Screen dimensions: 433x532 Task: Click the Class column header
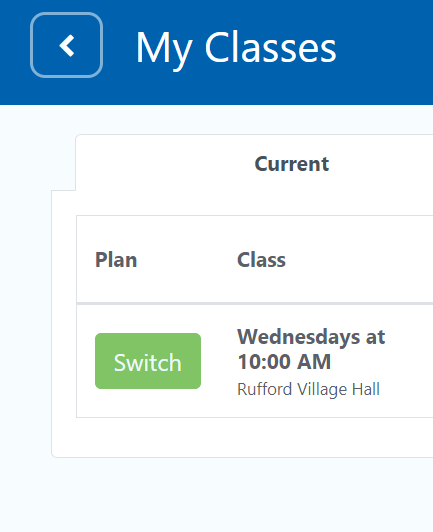(261, 260)
